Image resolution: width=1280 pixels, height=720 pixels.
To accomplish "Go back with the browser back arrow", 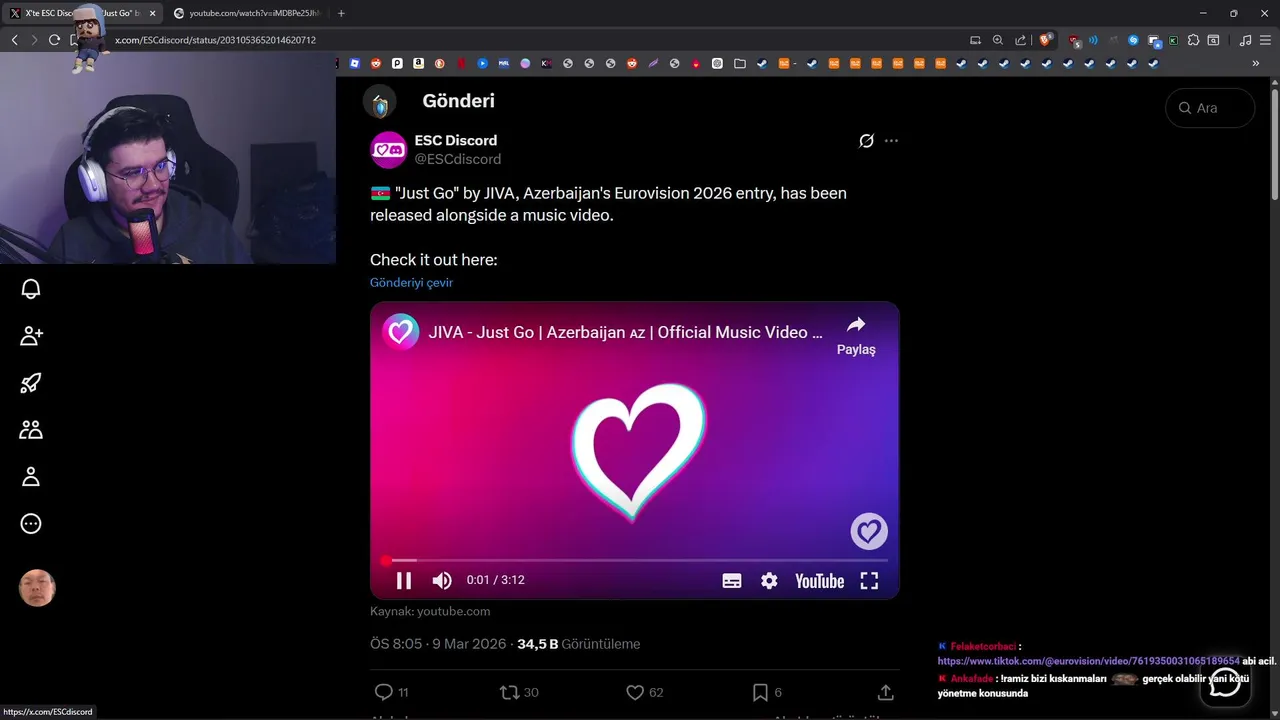I will pyautogui.click(x=14, y=40).
